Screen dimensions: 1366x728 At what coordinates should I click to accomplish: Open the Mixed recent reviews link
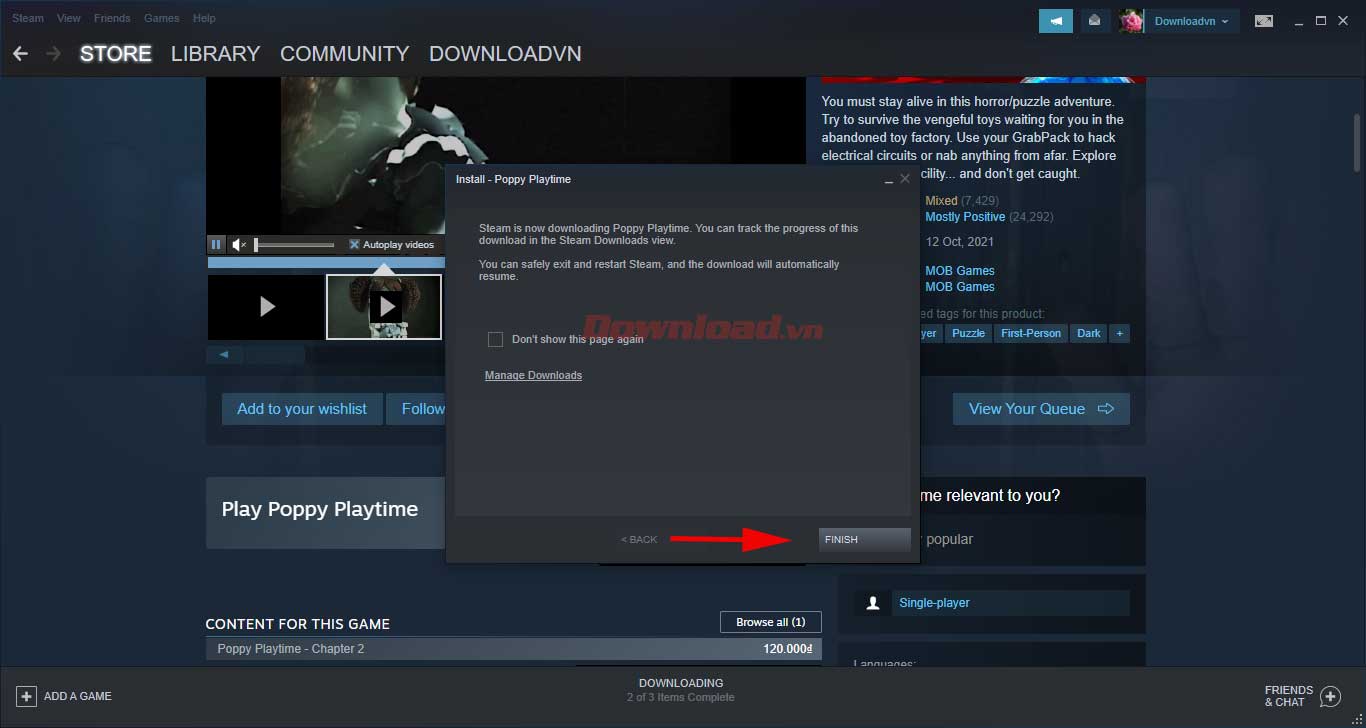(x=941, y=201)
